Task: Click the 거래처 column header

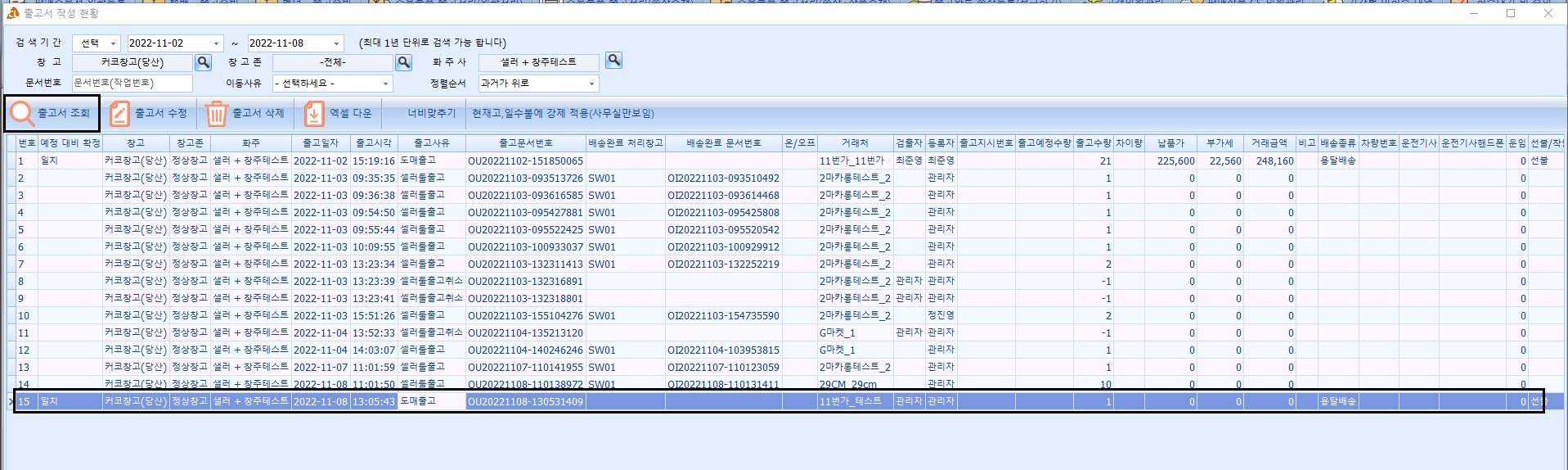Action: pos(855,143)
